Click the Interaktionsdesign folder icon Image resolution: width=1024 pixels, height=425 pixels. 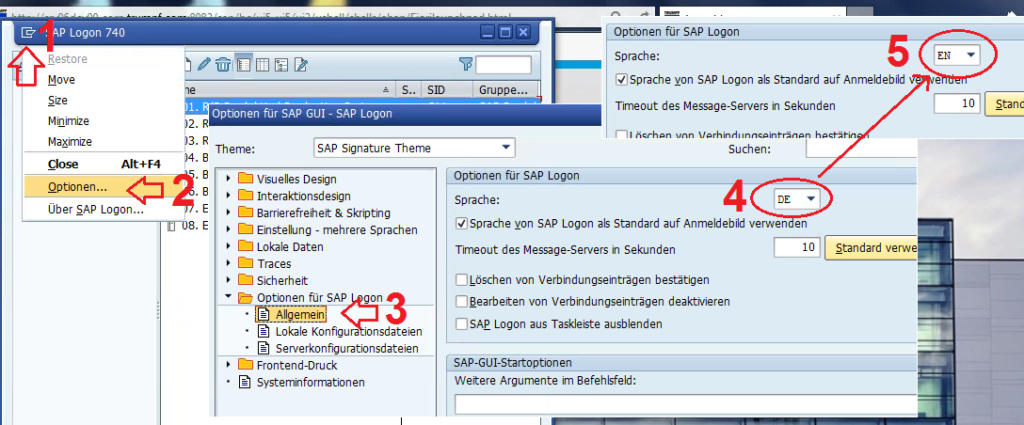246,196
